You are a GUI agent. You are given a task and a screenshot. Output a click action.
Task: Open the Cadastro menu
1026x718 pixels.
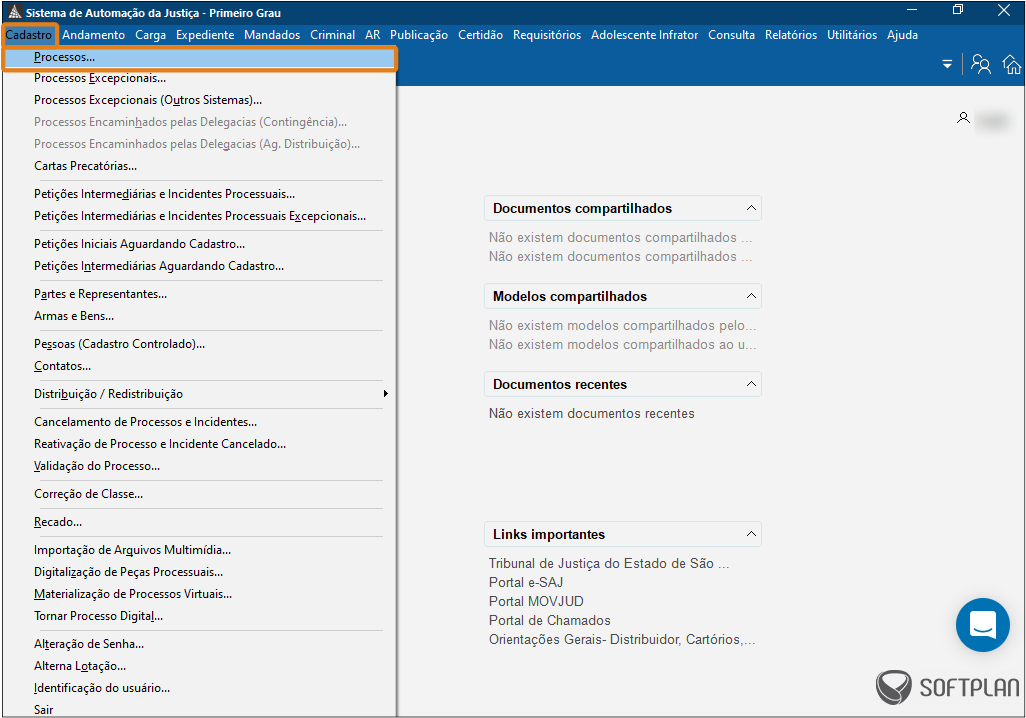pyautogui.click(x=29, y=35)
